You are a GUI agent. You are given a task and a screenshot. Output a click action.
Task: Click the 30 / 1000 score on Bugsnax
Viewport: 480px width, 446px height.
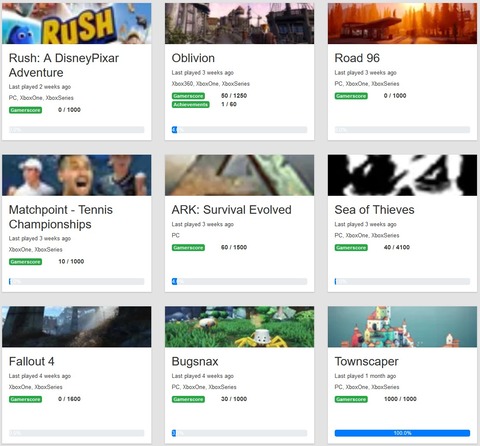234,399
